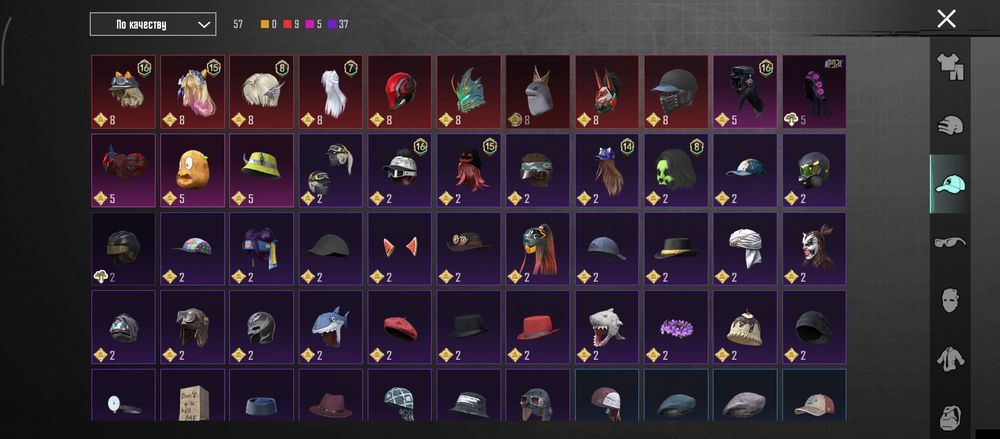Choose the orange cat ears item

click(x=400, y=249)
